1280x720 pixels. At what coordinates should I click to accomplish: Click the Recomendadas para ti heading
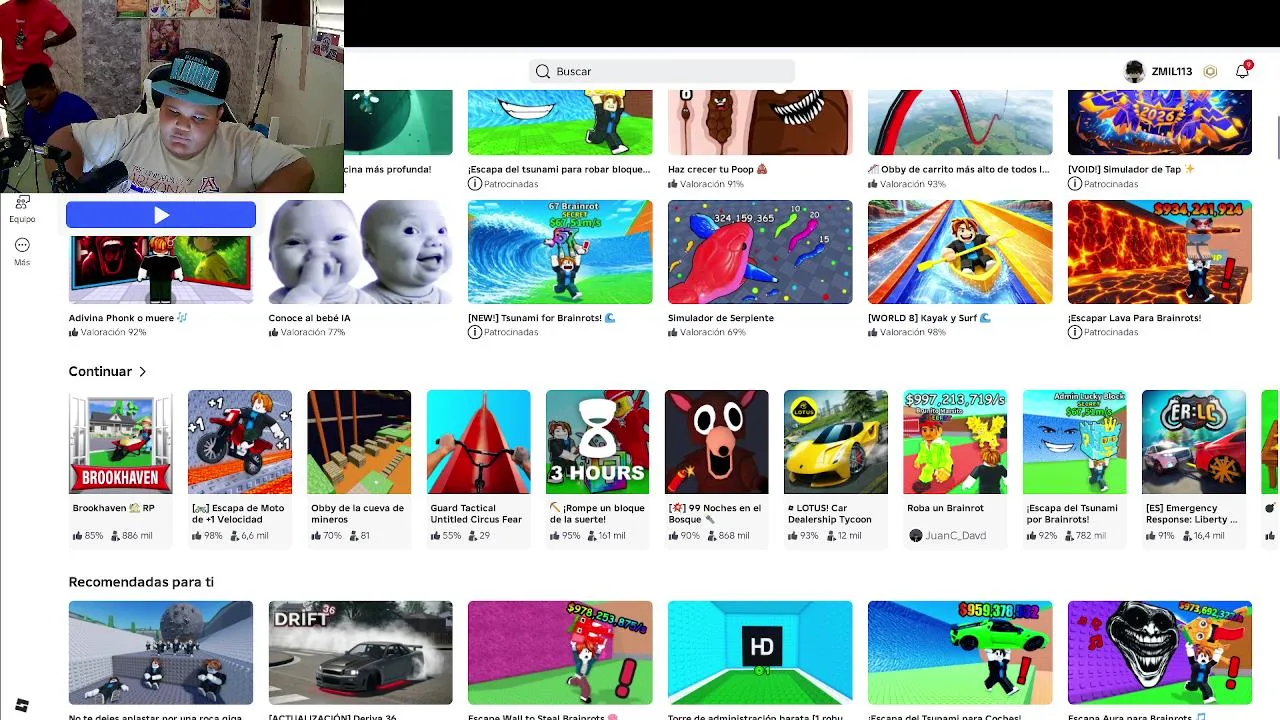point(141,582)
